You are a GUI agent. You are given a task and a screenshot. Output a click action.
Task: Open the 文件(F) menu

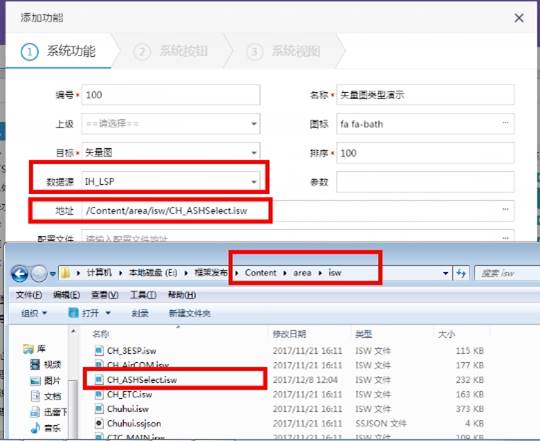[29, 295]
